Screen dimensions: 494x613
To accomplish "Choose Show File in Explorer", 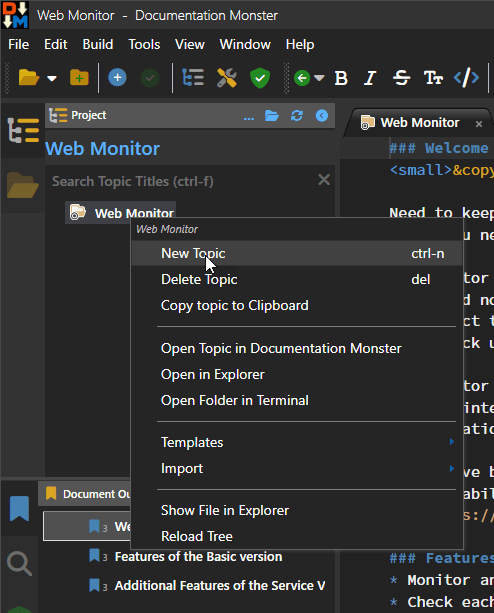I will (x=297, y=511).
